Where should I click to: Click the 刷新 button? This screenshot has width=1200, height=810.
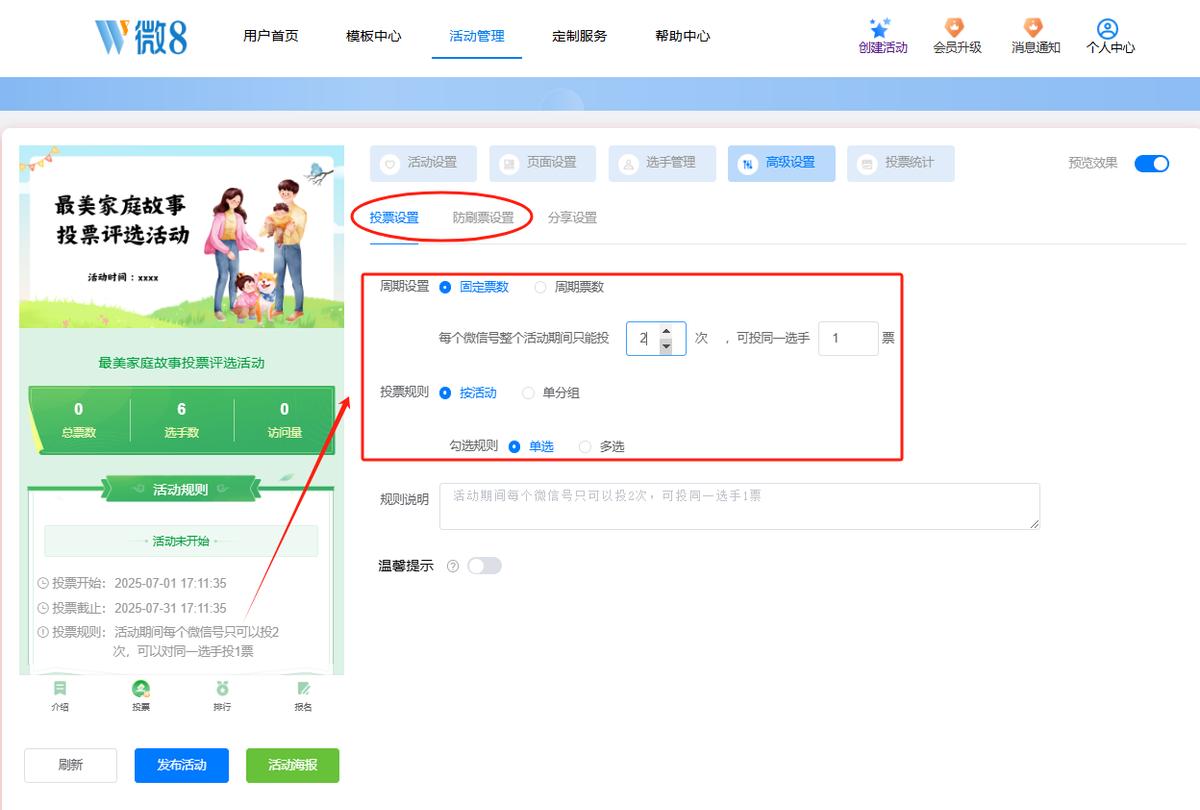[x=71, y=765]
